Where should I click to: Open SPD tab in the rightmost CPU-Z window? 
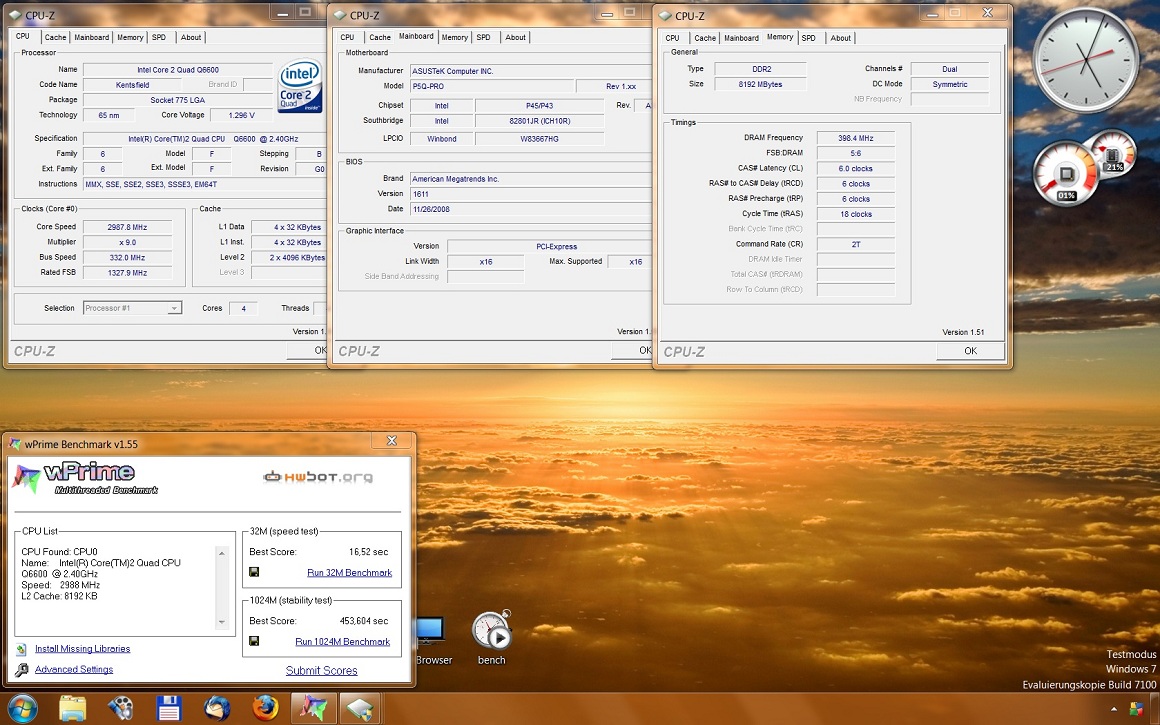point(809,38)
